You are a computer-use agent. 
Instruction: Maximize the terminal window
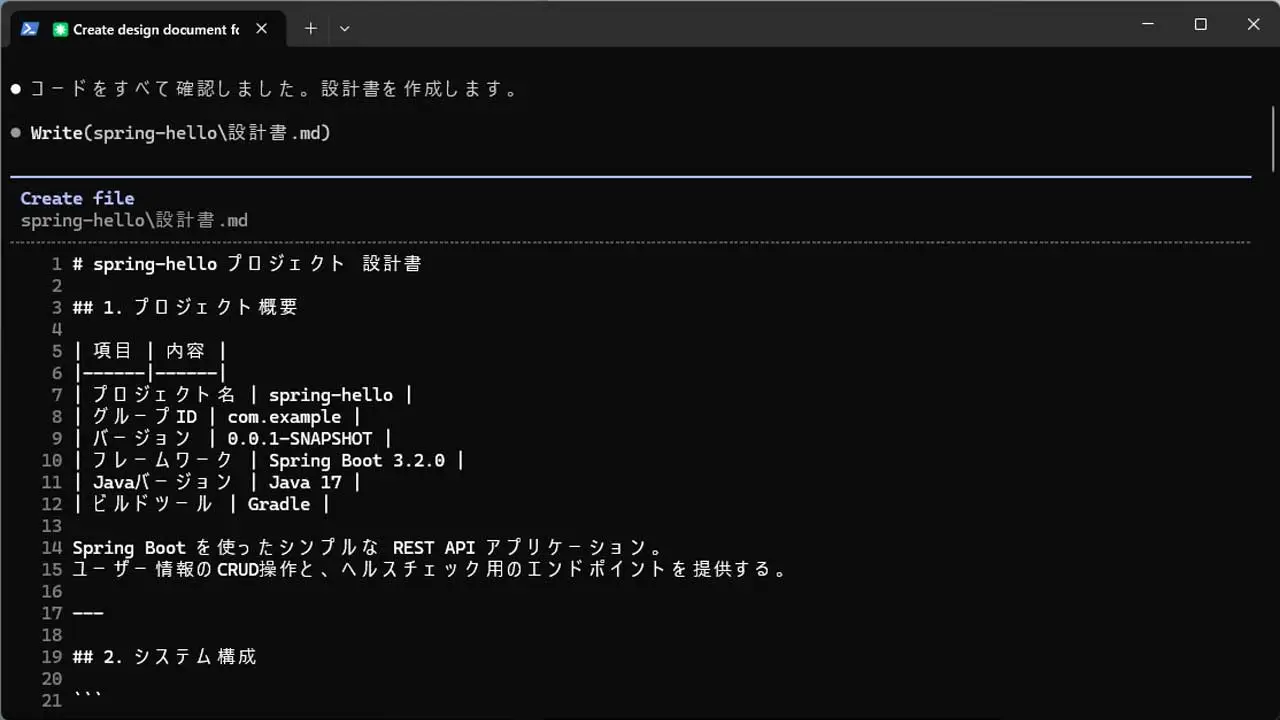click(x=1201, y=24)
